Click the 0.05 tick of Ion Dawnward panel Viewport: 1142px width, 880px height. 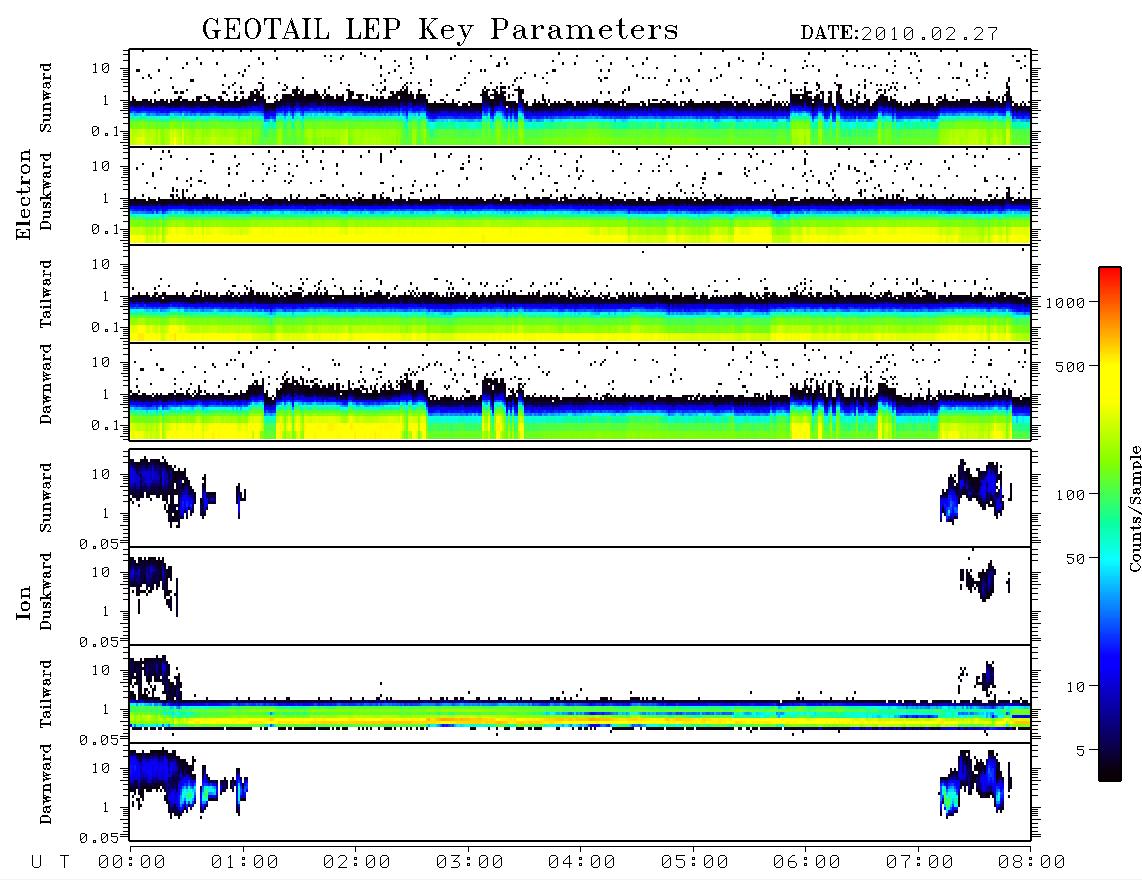click(98, 838)
